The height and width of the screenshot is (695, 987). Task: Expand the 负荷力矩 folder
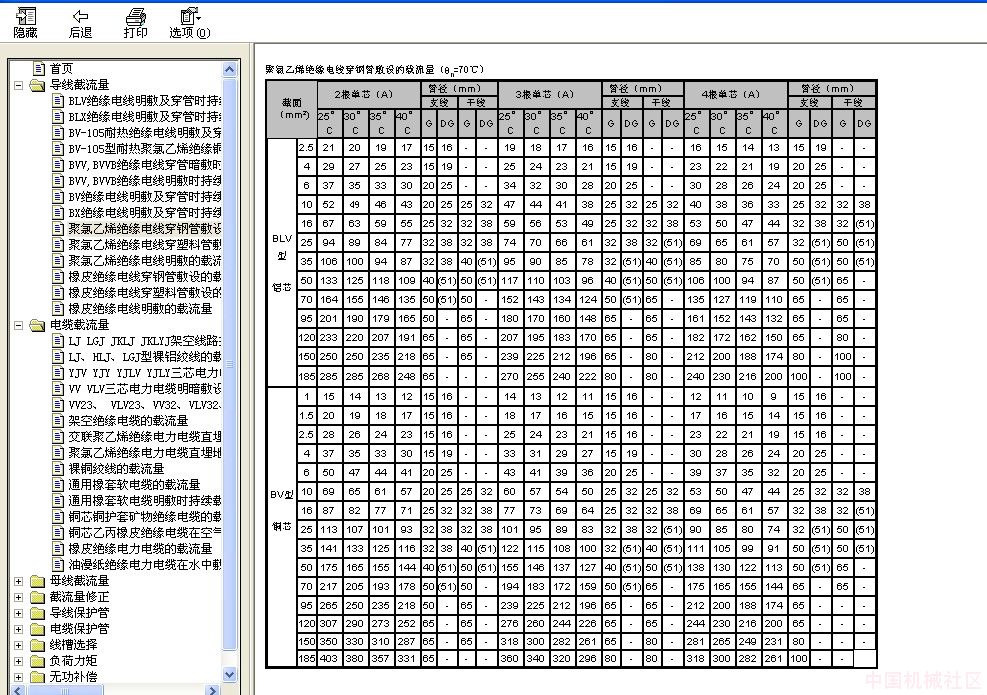(x=19, y=661)
